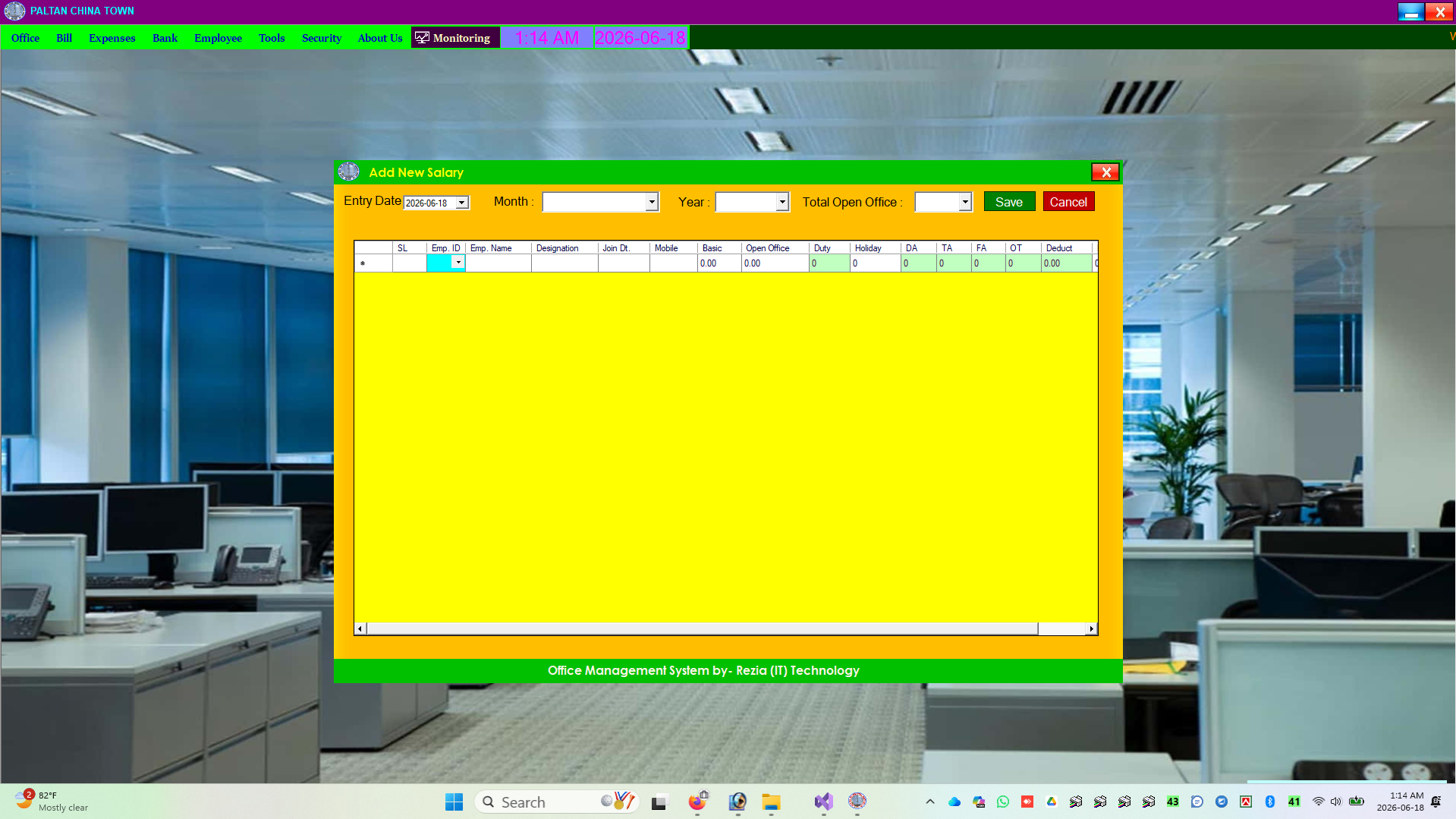This screenshot has height=819, width=1456.
Task: Select the Holiday cell in new row
Action: coord(875,263)
